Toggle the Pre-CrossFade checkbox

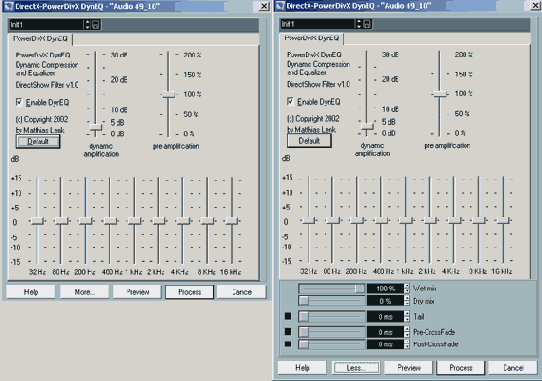pyautogui.click(x=288, y=332)
